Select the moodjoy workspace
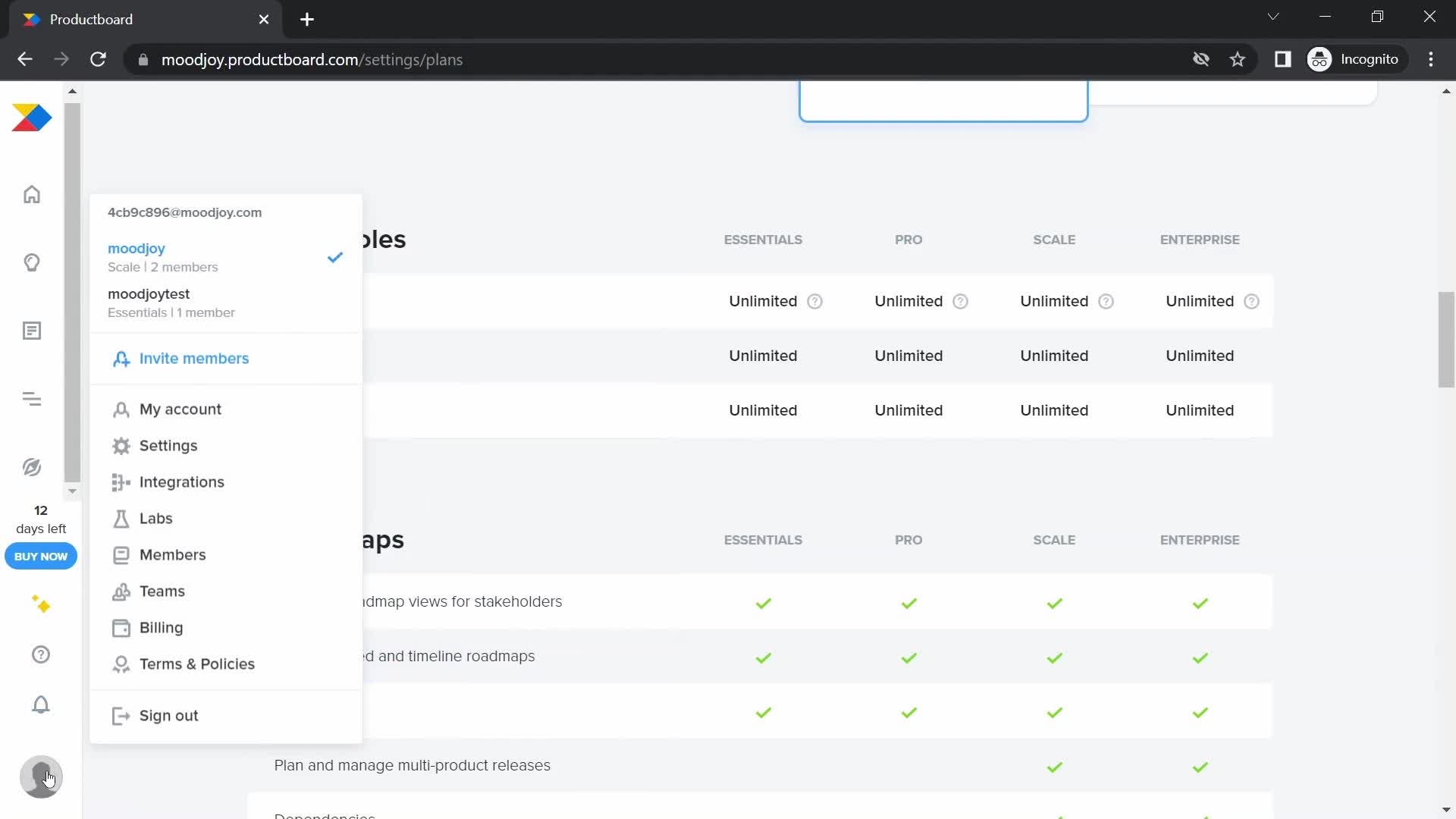 (x=225, y=257)
